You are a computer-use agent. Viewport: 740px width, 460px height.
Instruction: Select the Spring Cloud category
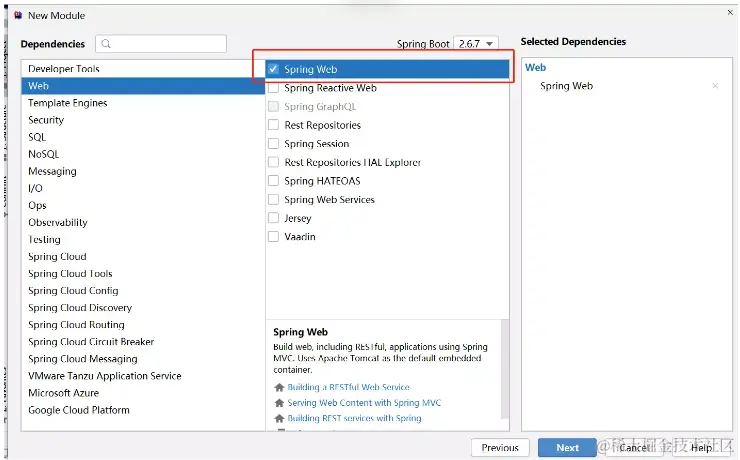(143, 256)
